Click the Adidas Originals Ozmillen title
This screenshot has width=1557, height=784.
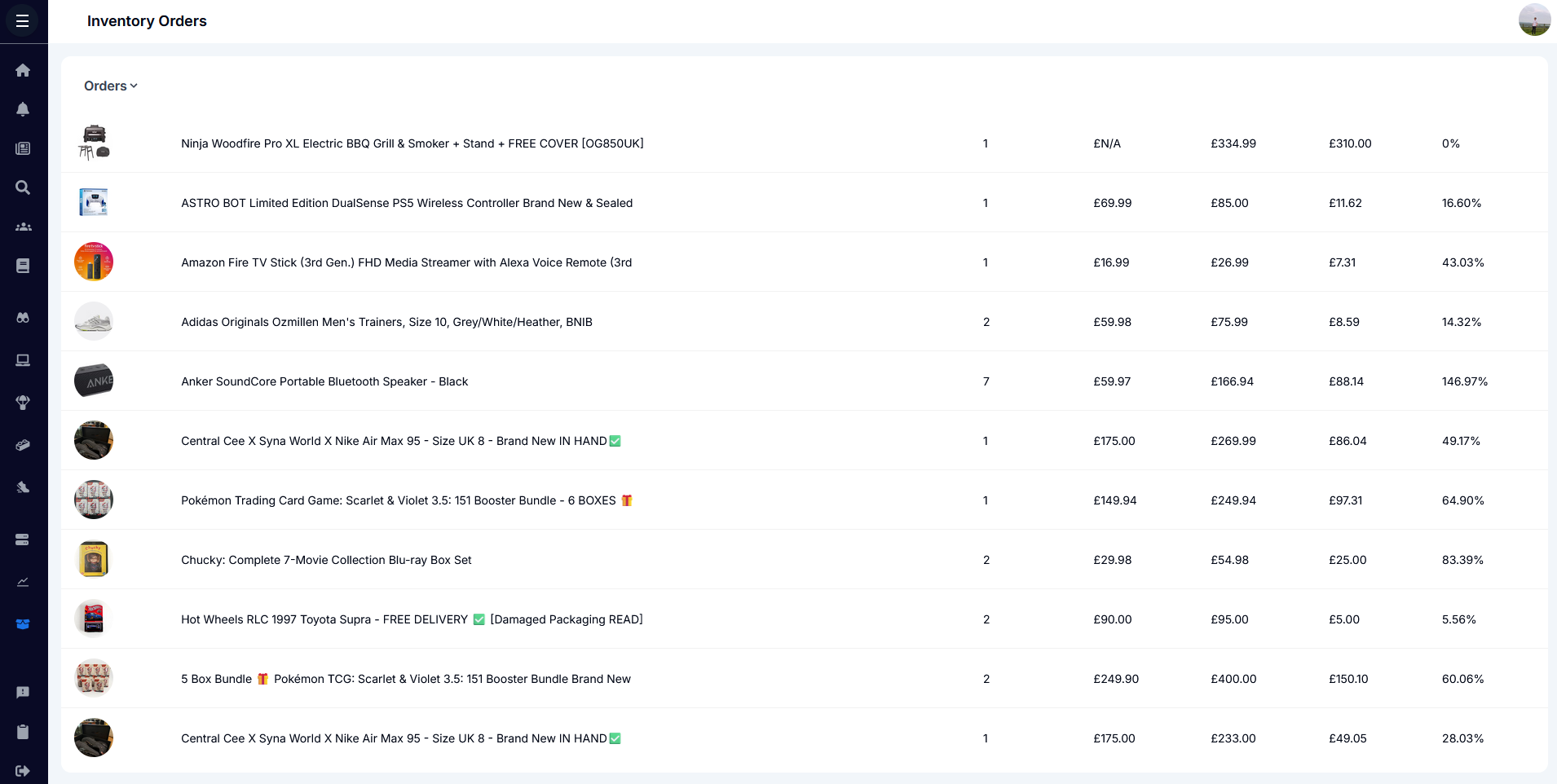[386, 322]
